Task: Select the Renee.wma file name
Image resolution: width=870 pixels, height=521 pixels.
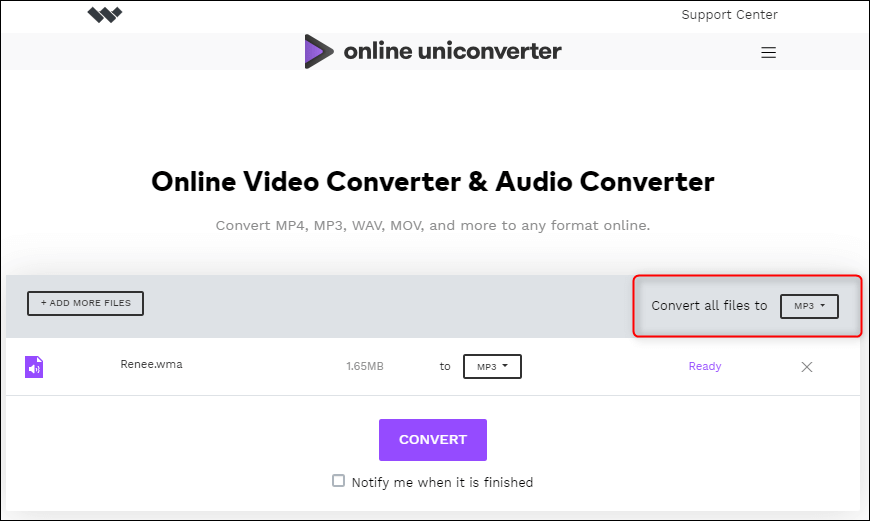Action: (151, 365)
